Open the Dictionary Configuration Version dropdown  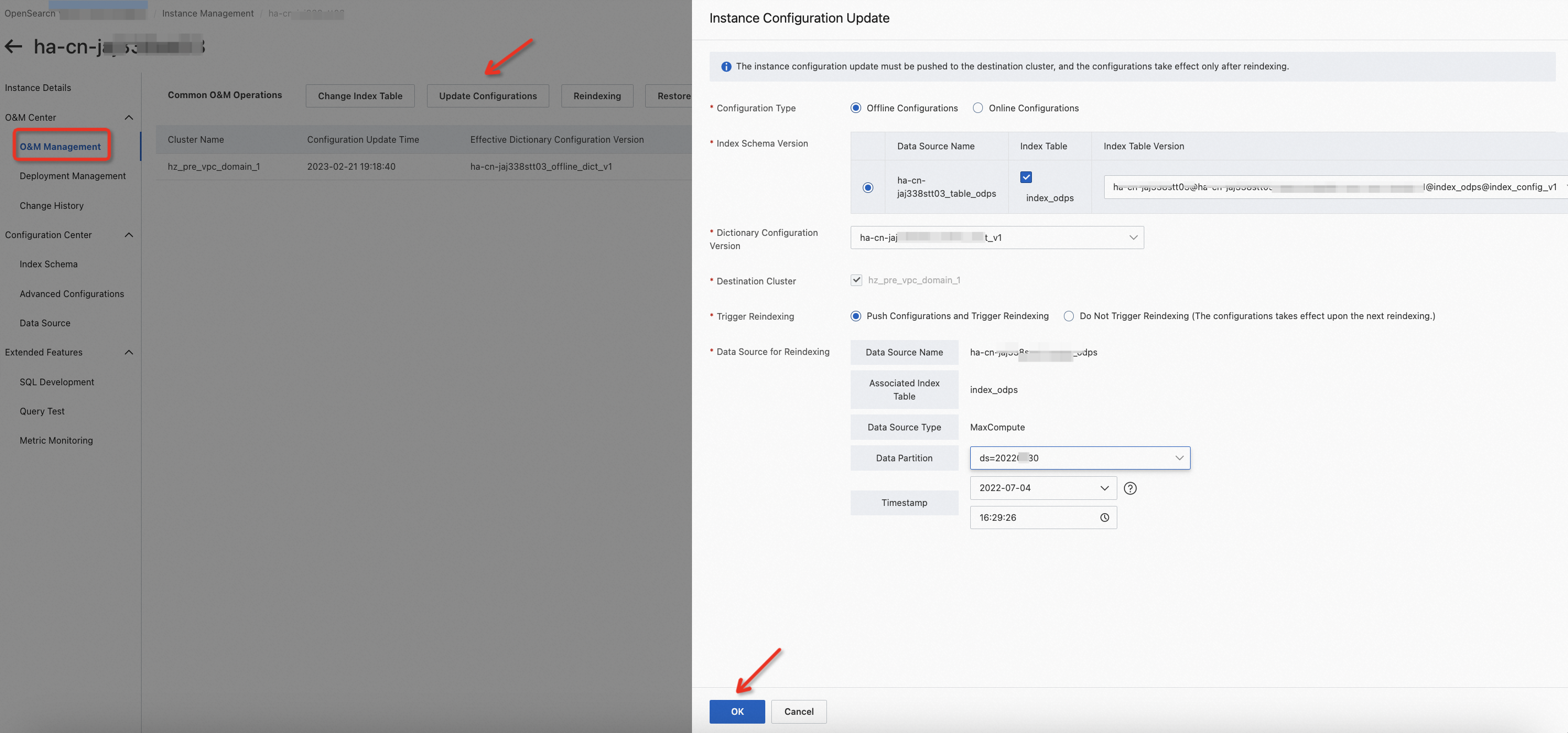click(997, 238)
